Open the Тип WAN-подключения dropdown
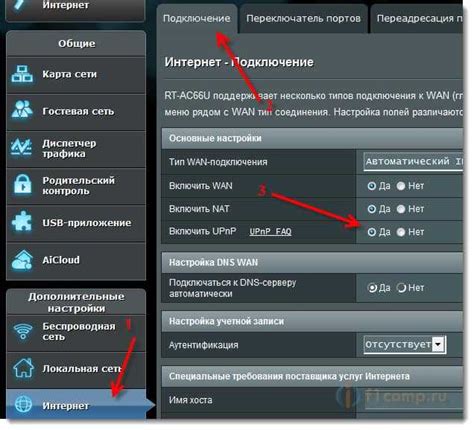Viewport: 474px width, 430px height. [x=413, y=162]
